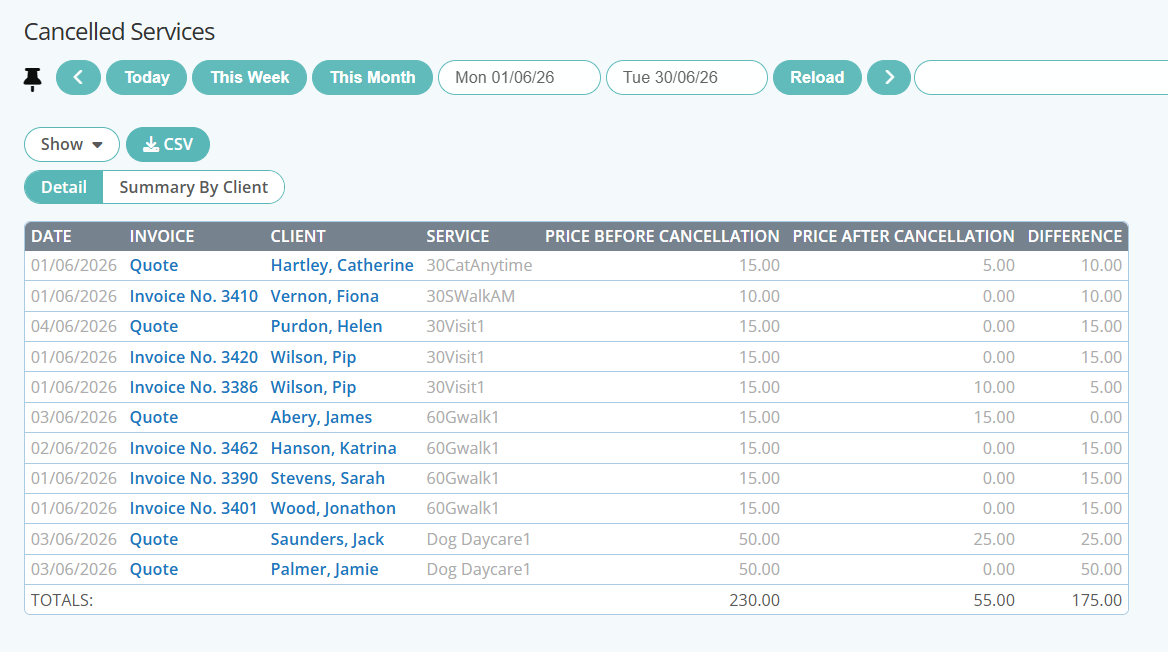This screenshot has width=1168, height=652.
Task: Click the end date field Tue 30/06/26
Action: click(687, 77)
